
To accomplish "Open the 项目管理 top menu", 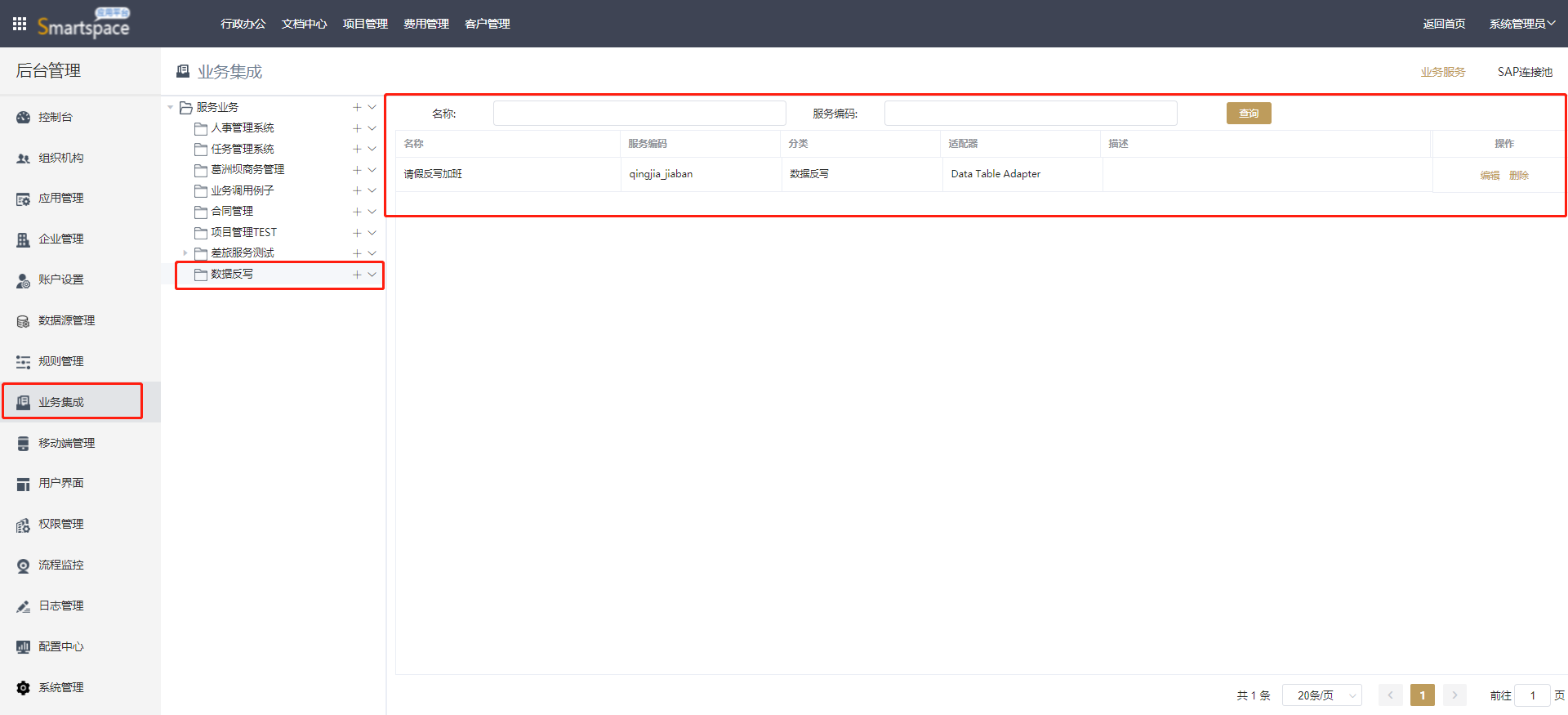I will 365,24.
